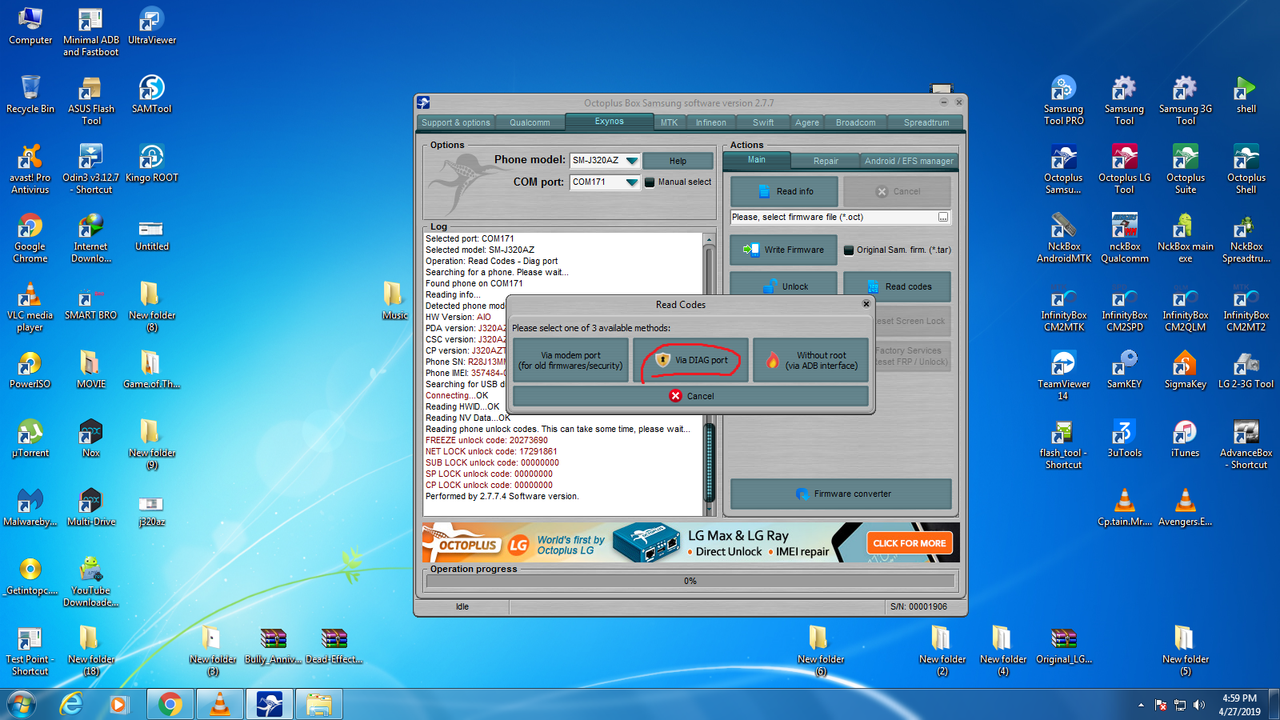Select the VLC media player desktop icon

[30, 306]
